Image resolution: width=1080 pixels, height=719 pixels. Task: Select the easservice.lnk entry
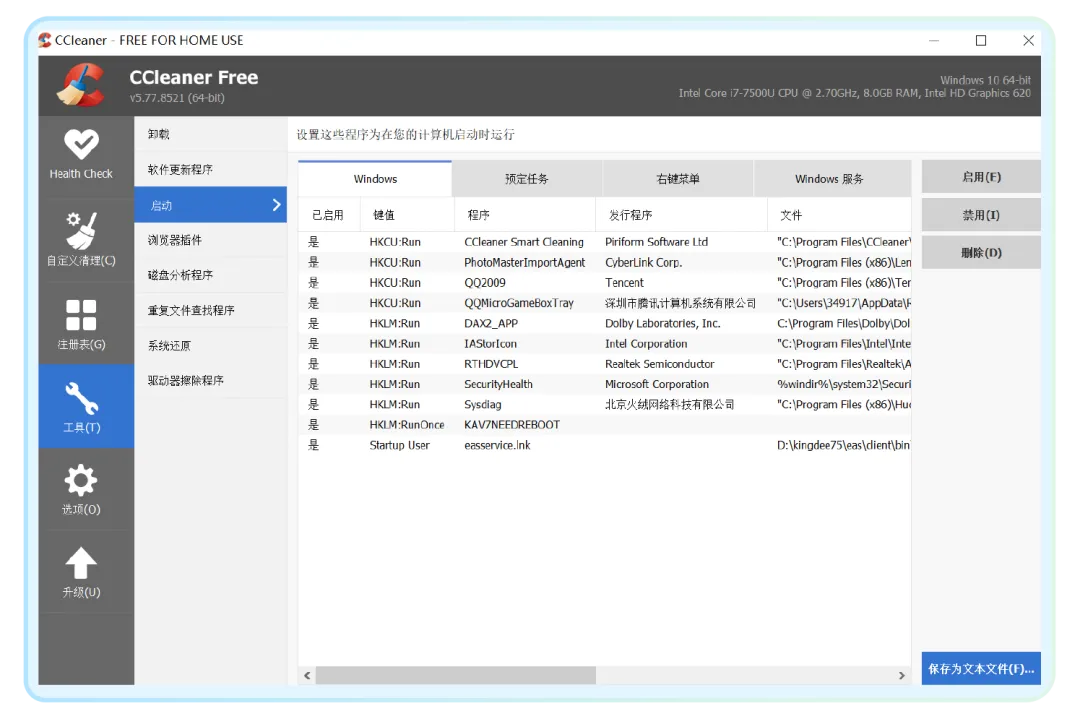click(605, 445)
